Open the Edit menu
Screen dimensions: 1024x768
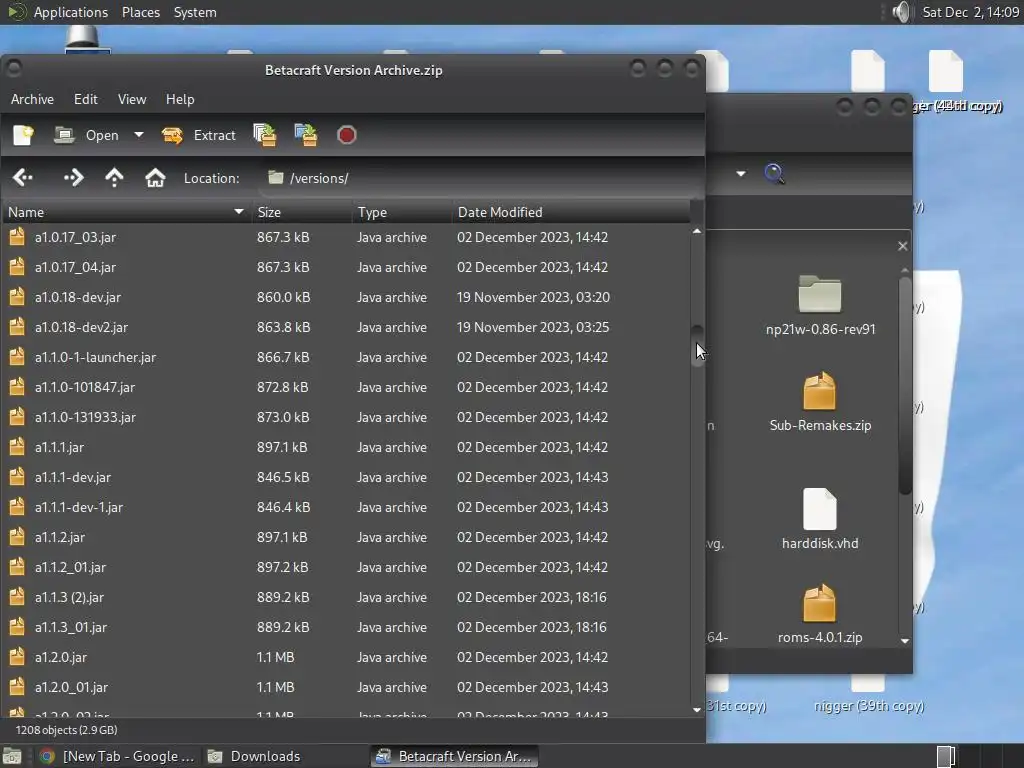coord(86,99)
